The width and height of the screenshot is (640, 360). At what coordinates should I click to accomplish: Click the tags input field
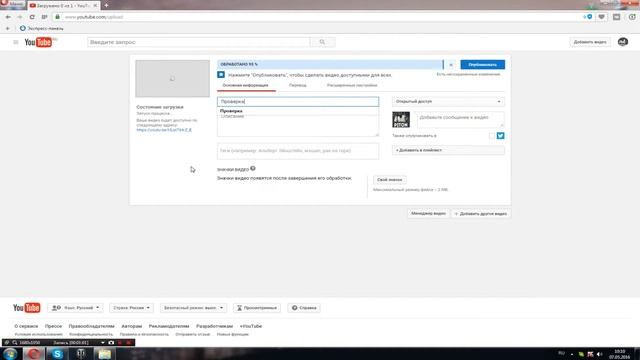tap(298, 151)
